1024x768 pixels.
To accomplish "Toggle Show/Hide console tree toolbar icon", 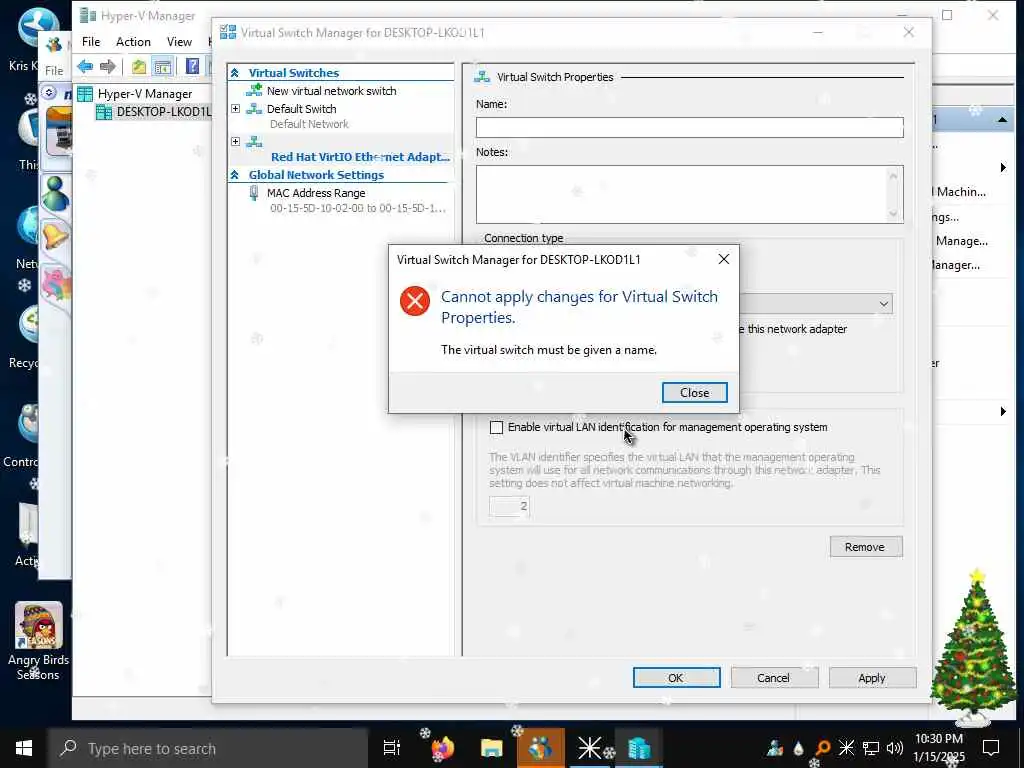I will point(162,66).
